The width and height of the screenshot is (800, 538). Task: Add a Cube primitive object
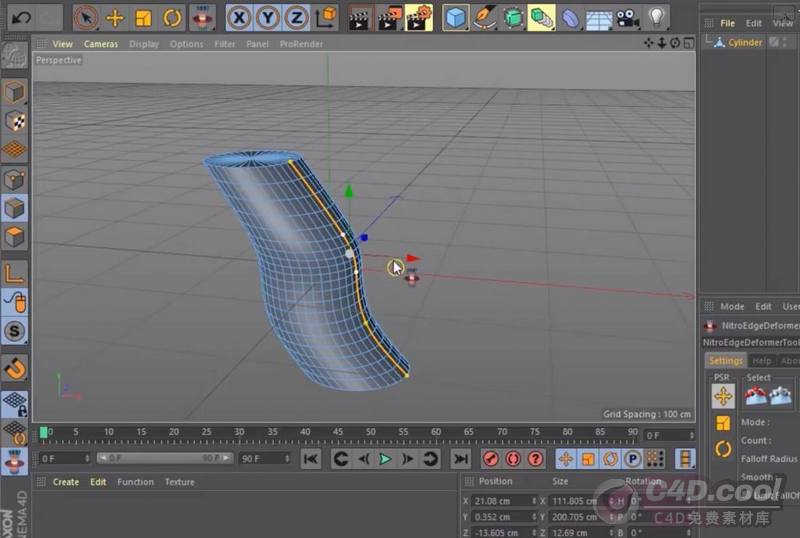click(x=455, y=18)
